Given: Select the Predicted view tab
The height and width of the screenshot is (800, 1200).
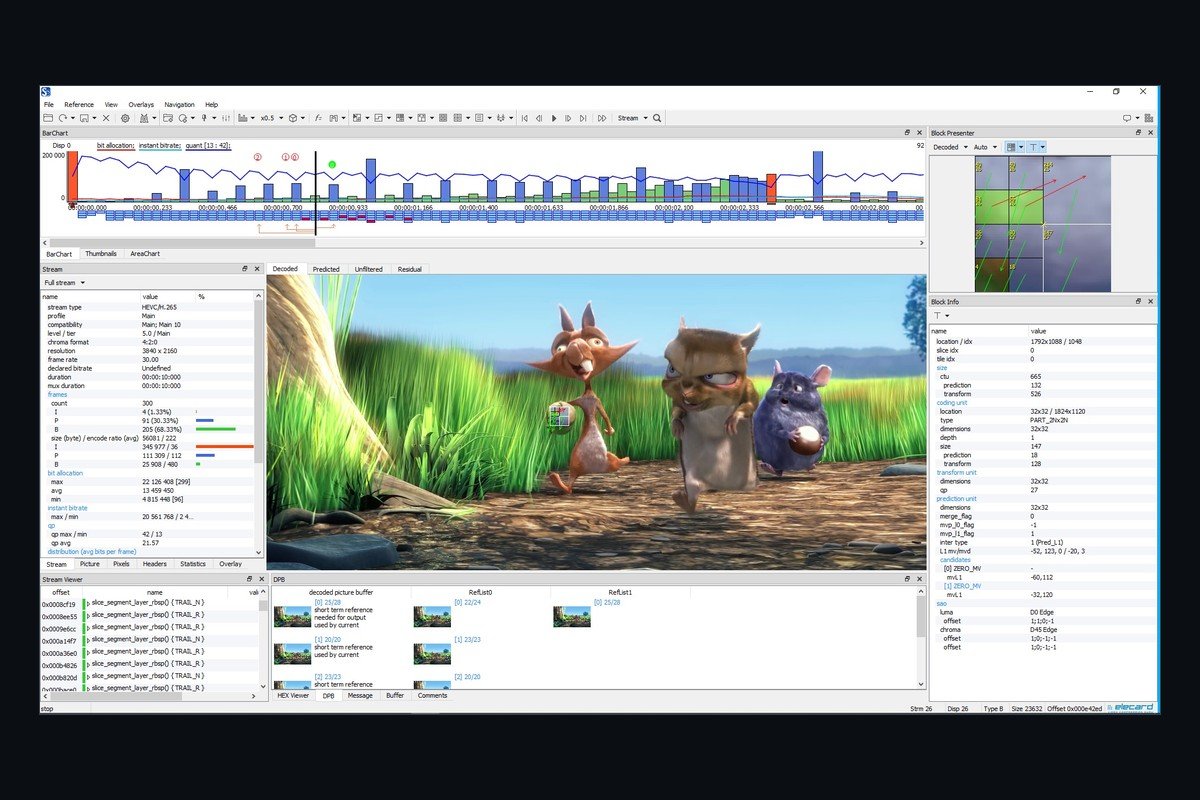Looking at the screenshot, I should [x=326, y=269].
